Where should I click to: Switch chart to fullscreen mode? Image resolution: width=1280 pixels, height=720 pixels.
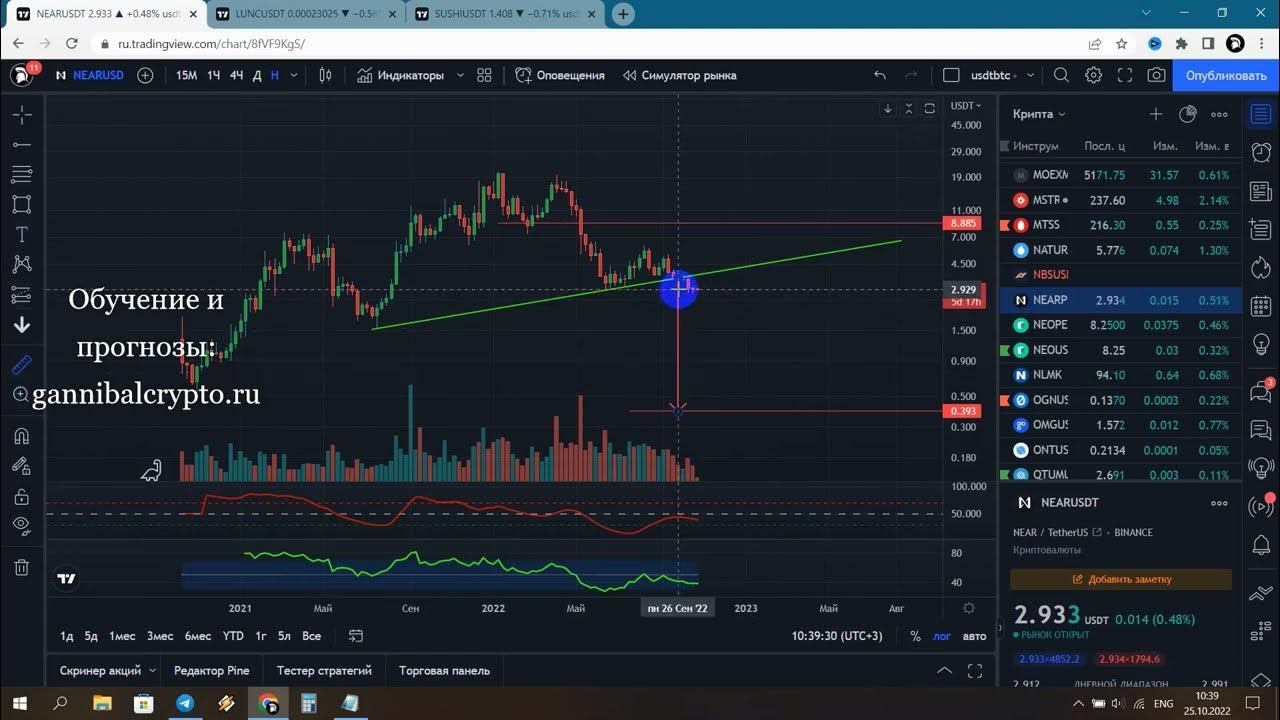(x=1125, y=75)
